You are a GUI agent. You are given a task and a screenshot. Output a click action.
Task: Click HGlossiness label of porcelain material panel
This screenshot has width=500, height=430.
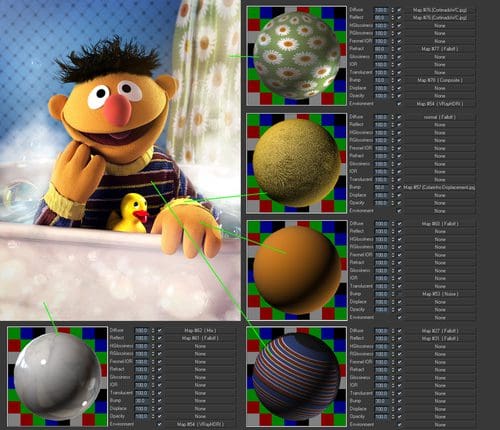click(x=122, y=346)
